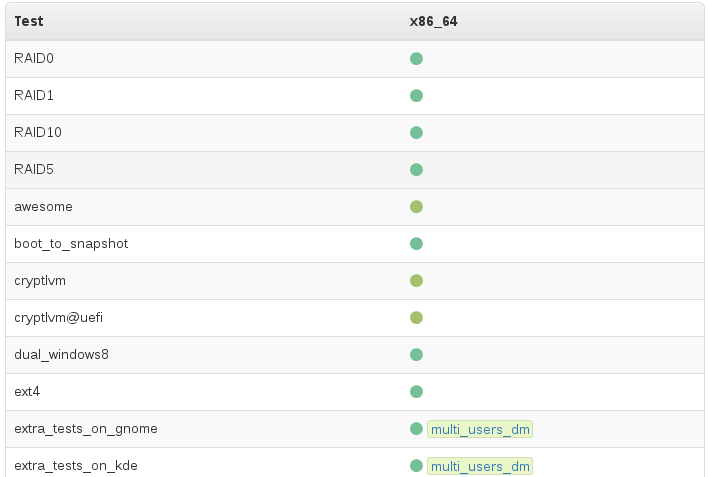
Task: Select the ext4 test name
Action: coord(27,392)
